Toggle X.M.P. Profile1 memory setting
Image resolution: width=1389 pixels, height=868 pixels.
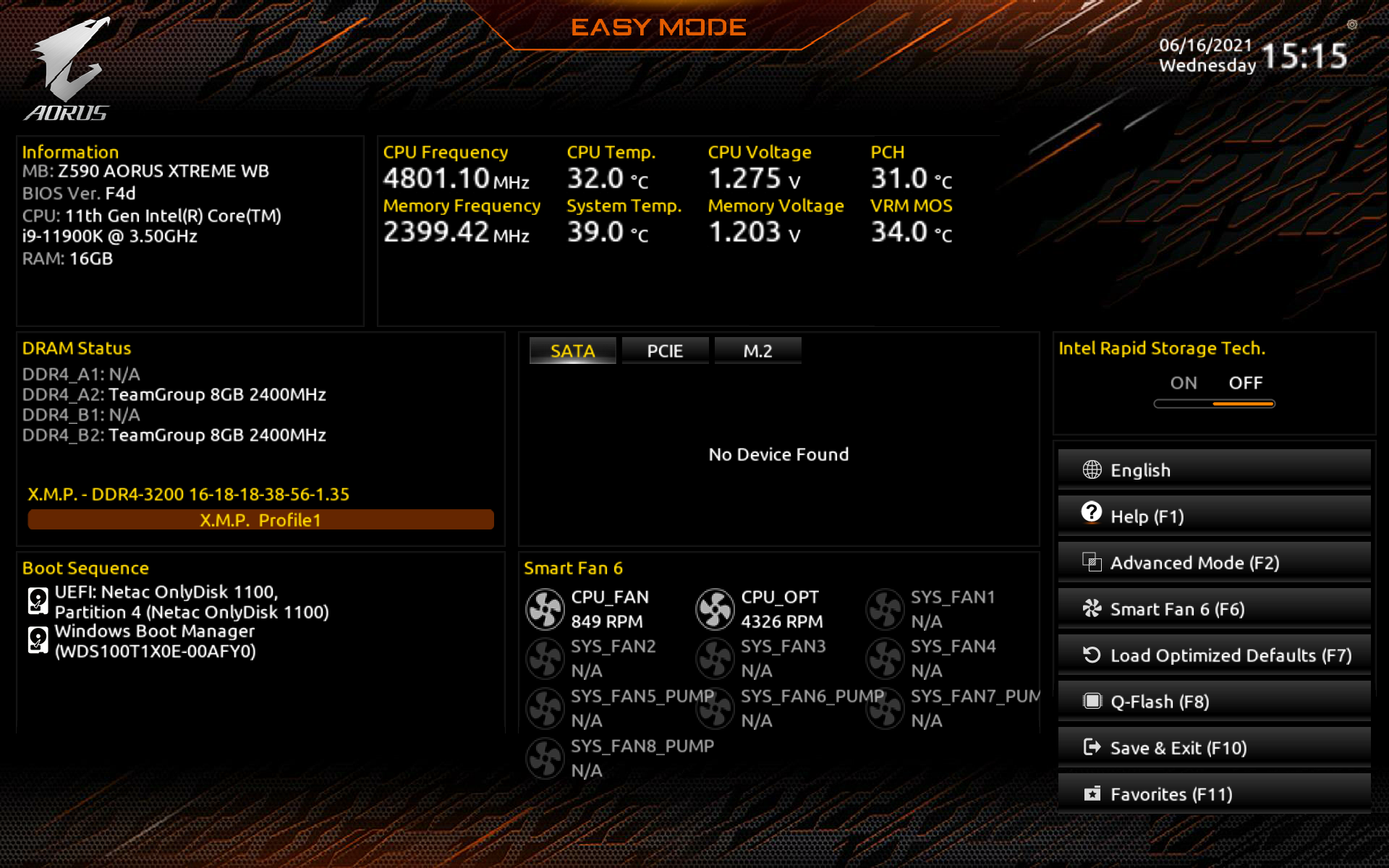[x=260, y=520]
